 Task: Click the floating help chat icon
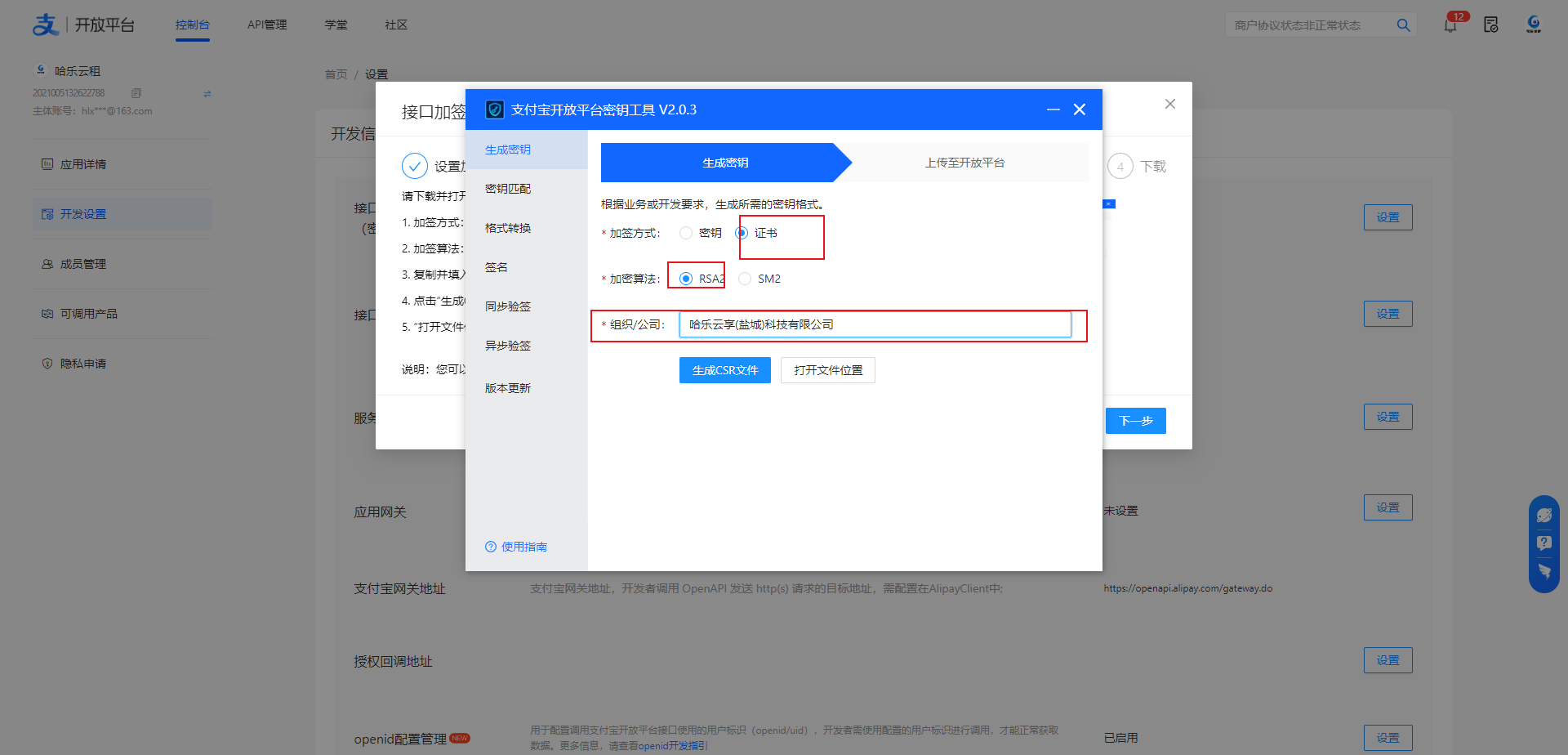click(1543, 543)
